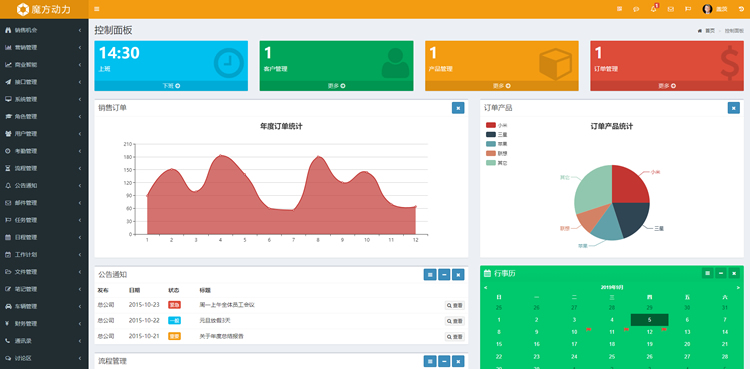Open the mail envelope icon in top bar
750x369 pixels.
671,9
